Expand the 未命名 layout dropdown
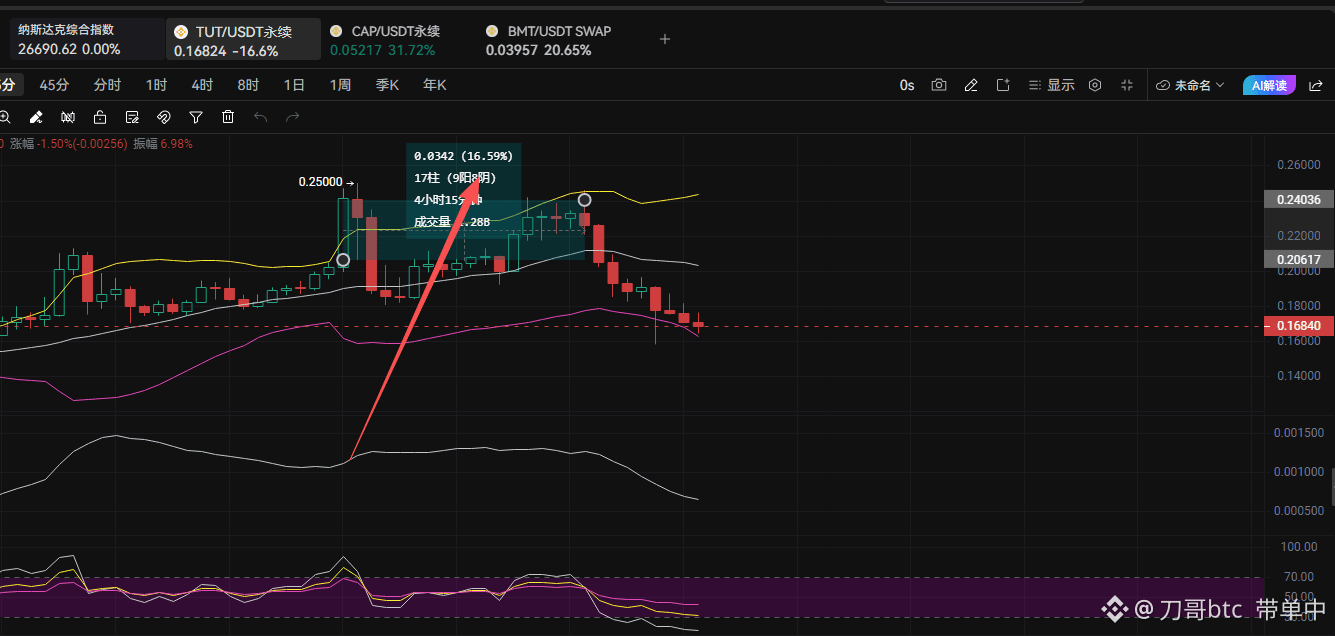1335x636 pixels. click(1190, 85)
